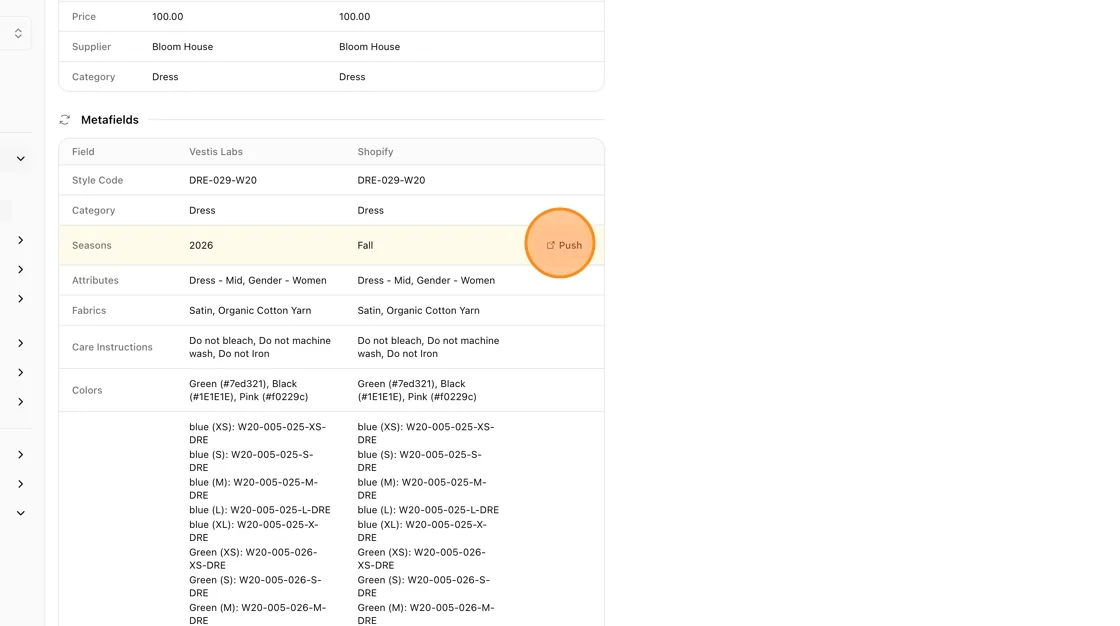Select the Price row label
The height and width of the screenshot is (626, 1120).
(84, 16)
